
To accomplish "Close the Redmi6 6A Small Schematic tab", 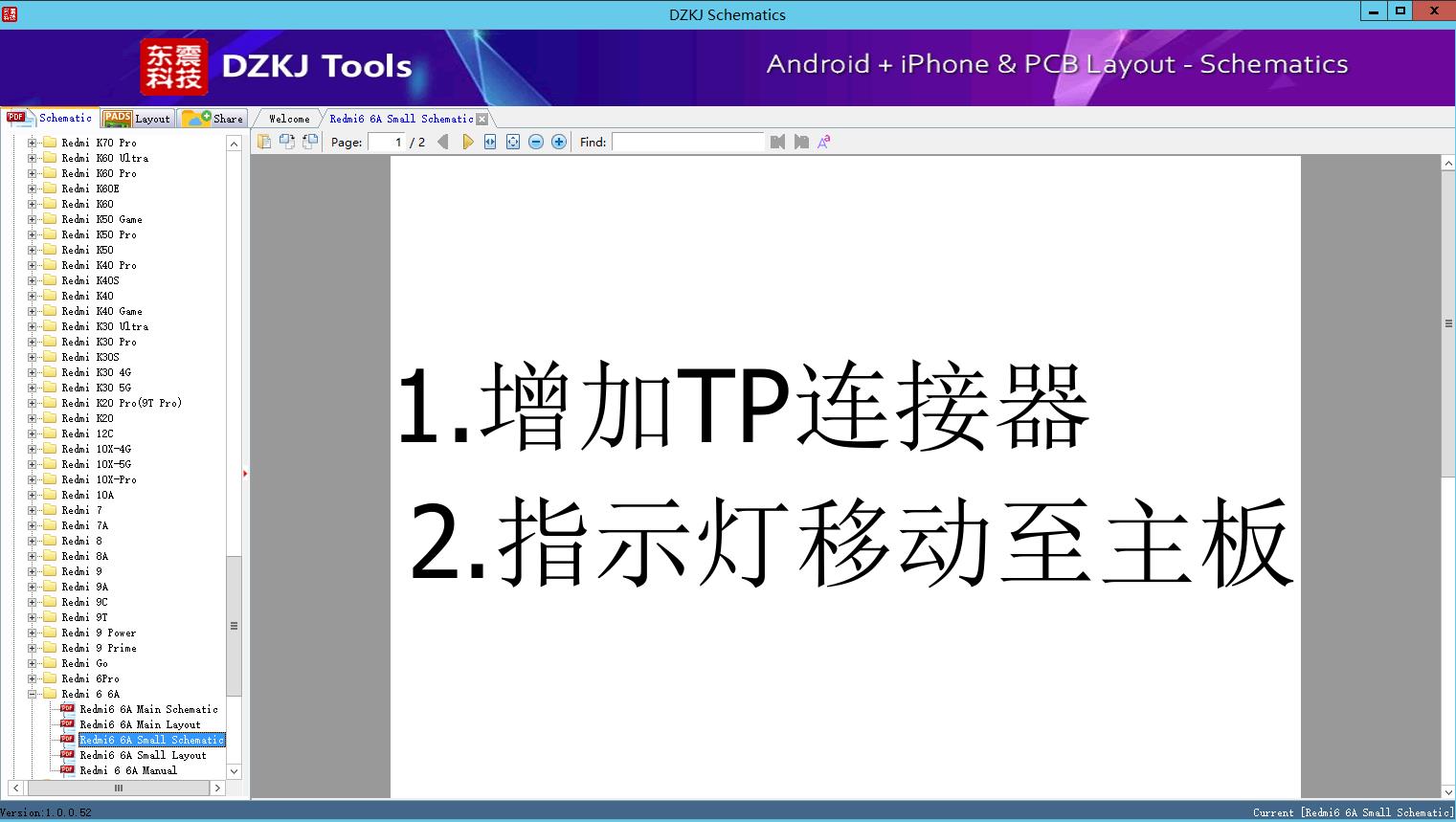I will [482, 119].
